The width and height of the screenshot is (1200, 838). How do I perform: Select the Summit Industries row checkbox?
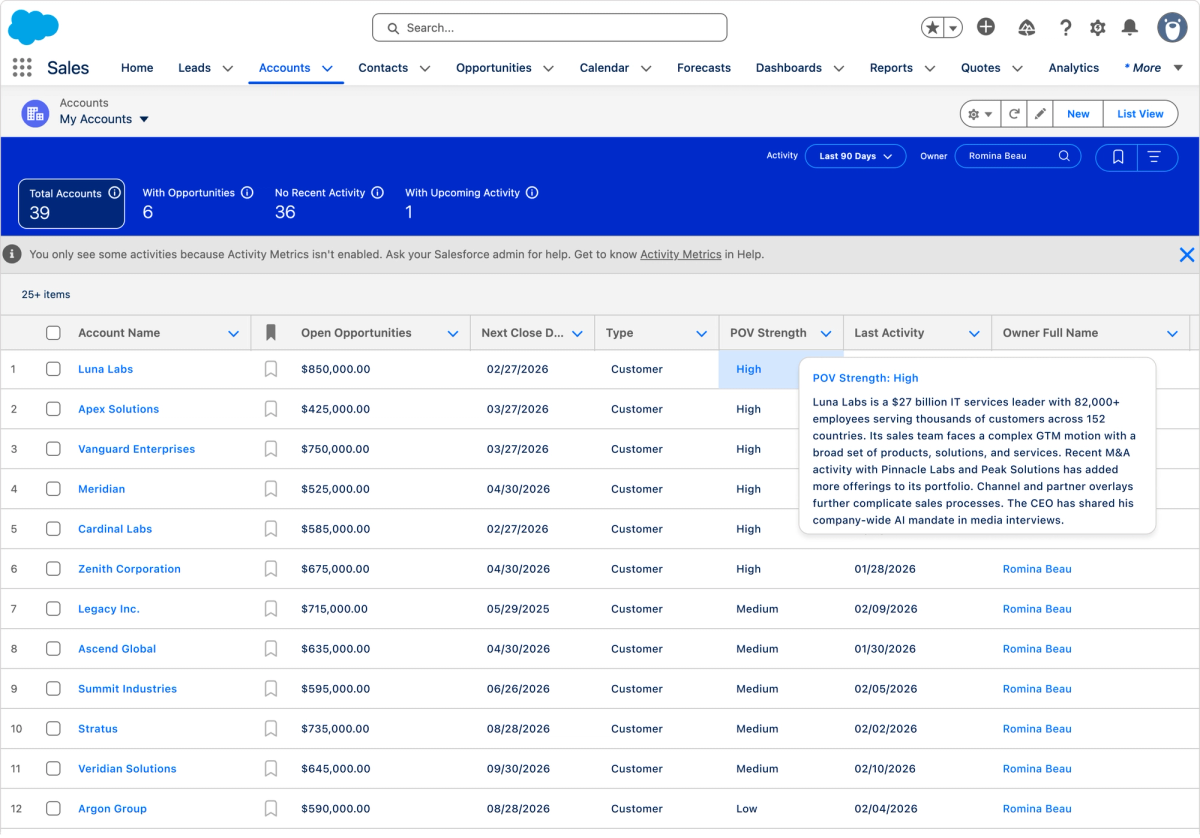click(53, 689)
